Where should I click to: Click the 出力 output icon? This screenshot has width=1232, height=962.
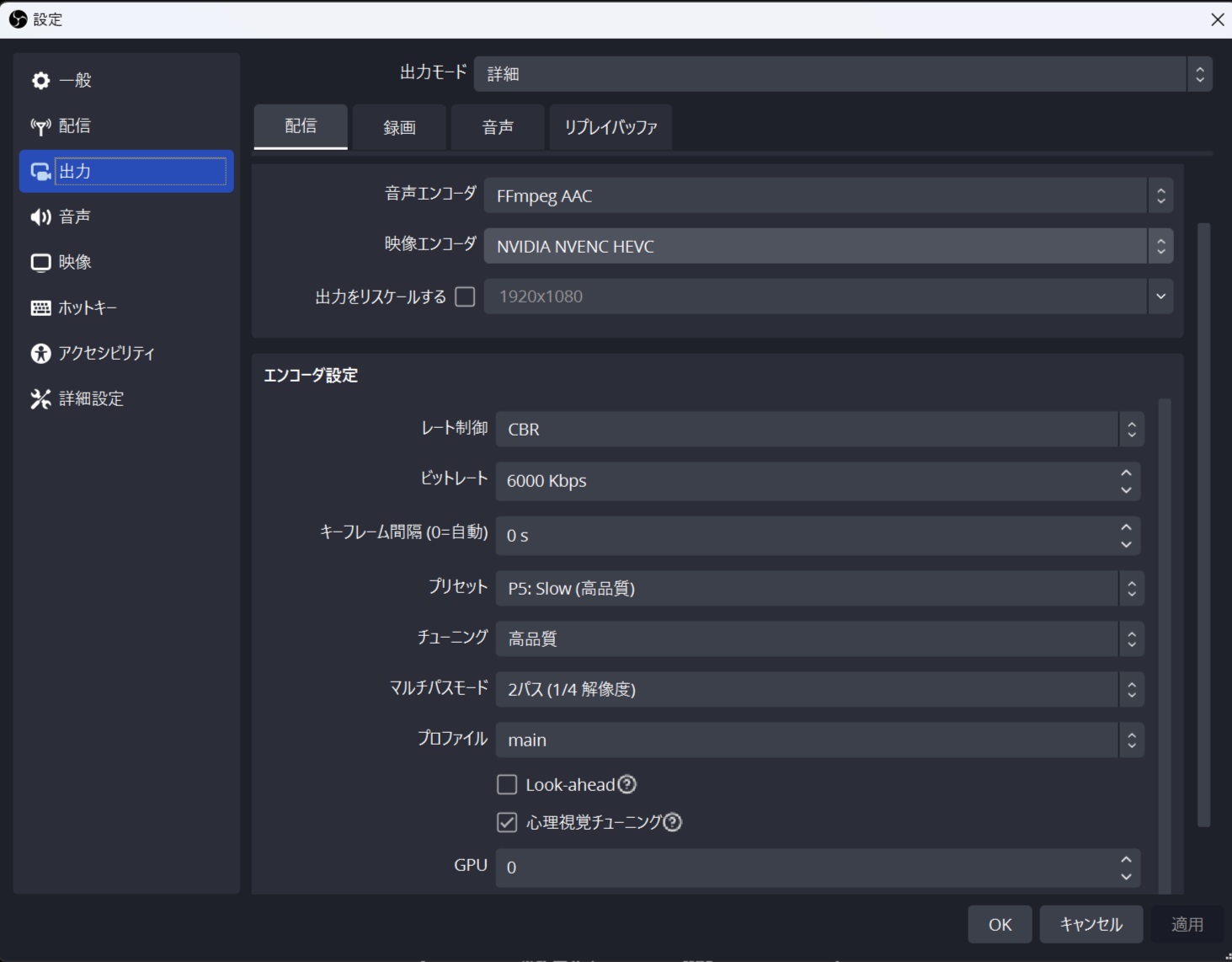[40, 171]
